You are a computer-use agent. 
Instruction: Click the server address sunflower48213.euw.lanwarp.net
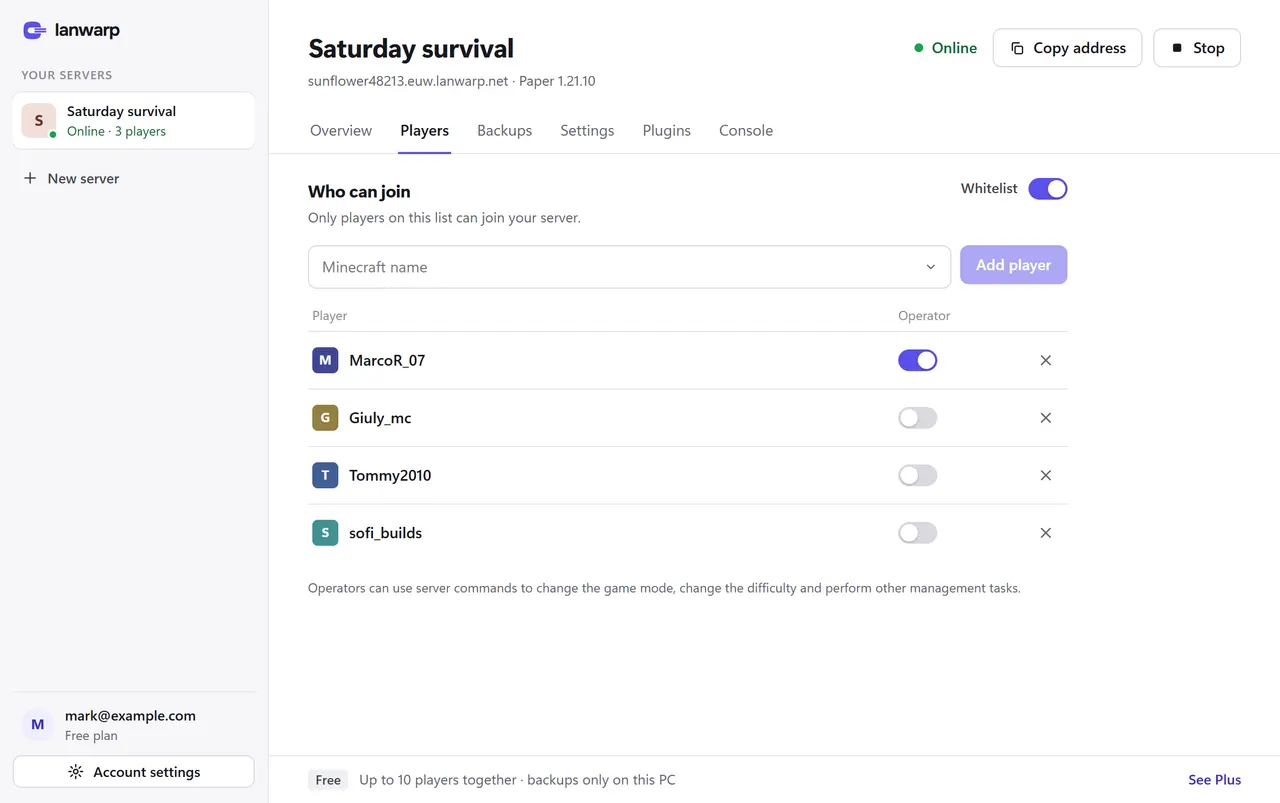tap(408, 81)
